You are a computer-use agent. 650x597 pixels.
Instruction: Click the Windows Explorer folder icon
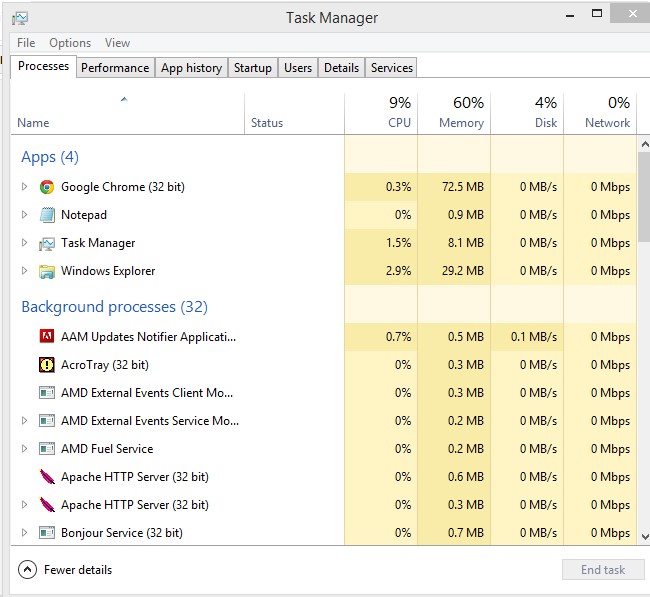tap(46, 271)
